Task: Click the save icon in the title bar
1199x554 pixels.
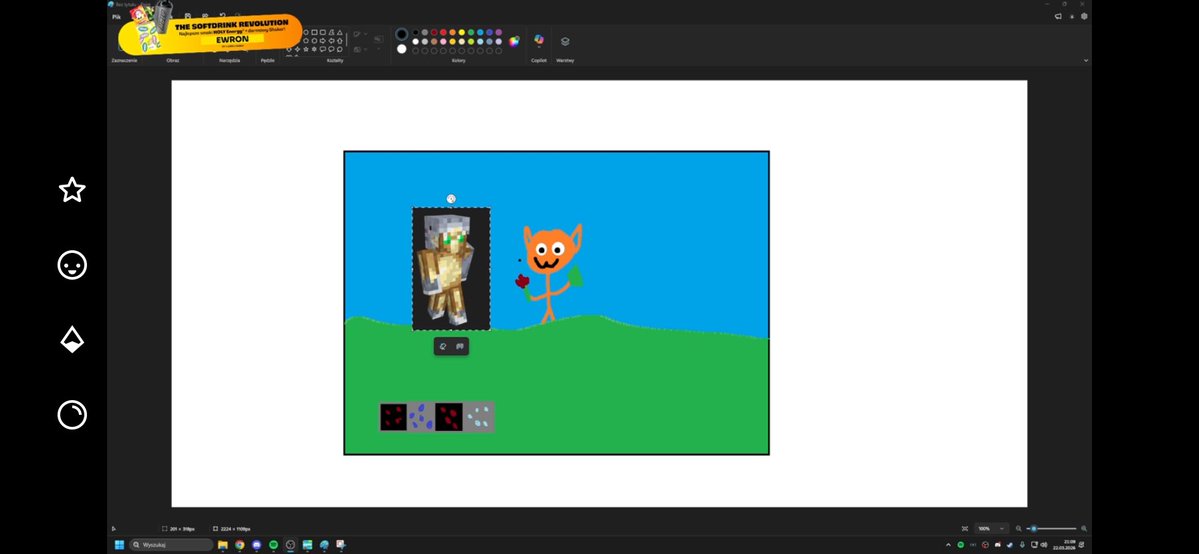Action: click(187, 15)
